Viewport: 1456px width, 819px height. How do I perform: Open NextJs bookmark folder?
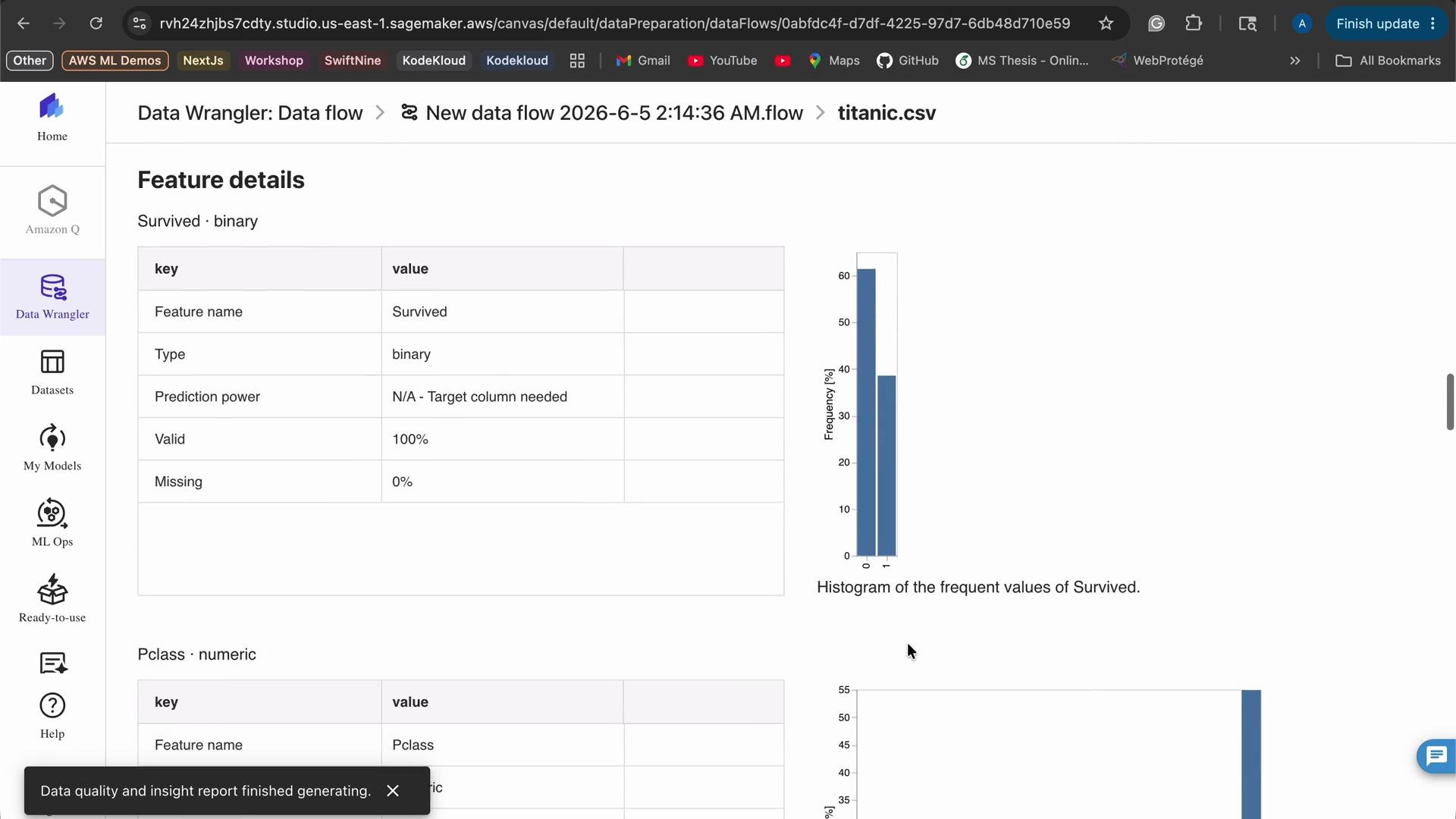pyautogui.click(x=203, y=61)
